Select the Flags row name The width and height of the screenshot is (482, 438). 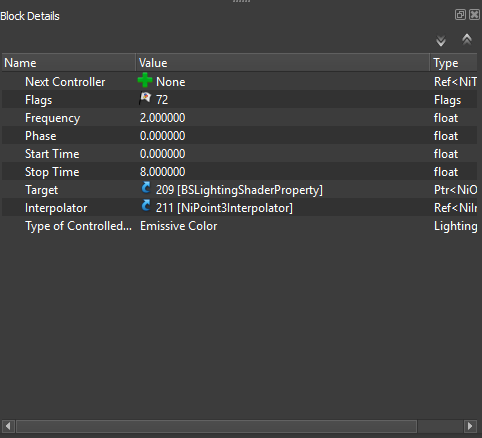click(x=39, y=100)
